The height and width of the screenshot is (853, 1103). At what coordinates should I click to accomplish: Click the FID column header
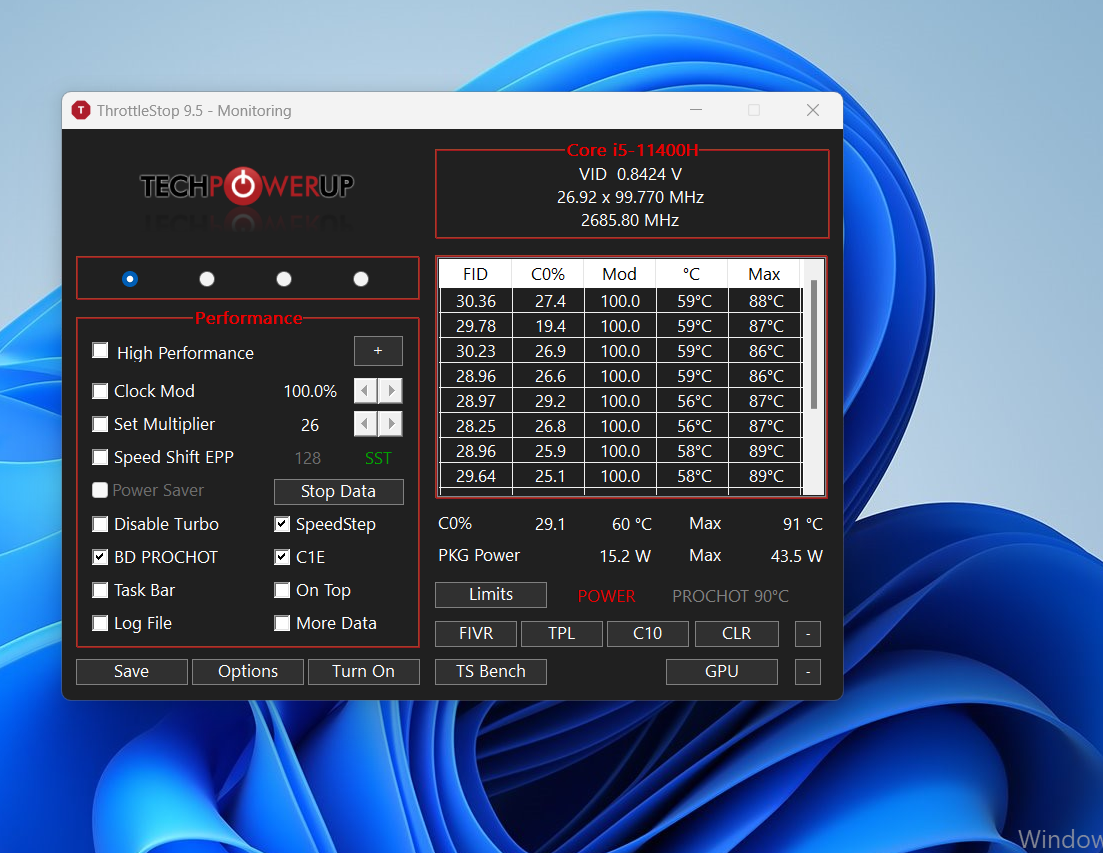click(x=476, y=274)
